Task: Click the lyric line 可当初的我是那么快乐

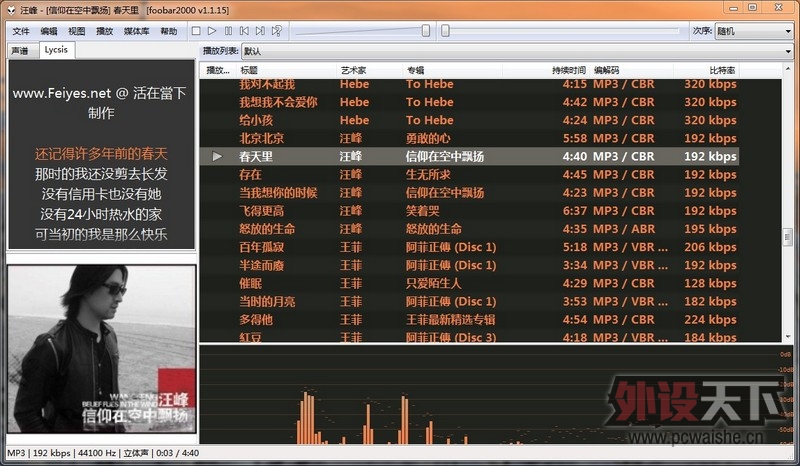Action: tap(101, 234)
